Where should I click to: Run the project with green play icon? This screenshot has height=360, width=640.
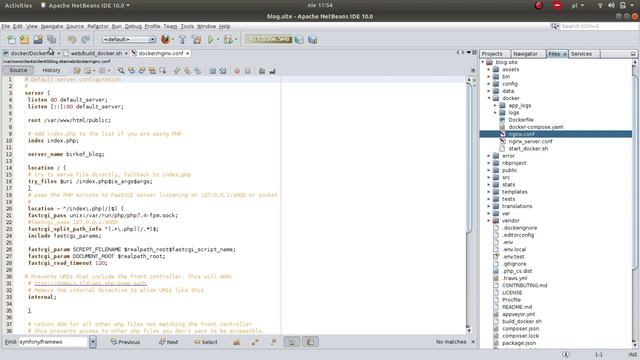point(211,40)
